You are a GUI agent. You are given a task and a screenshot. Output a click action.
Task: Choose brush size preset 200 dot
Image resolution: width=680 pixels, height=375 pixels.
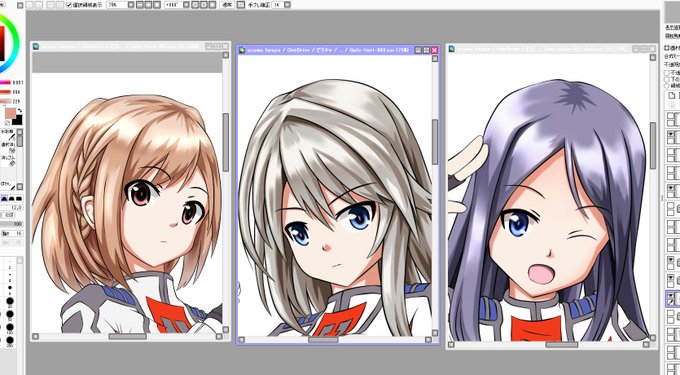pos(10,339)
